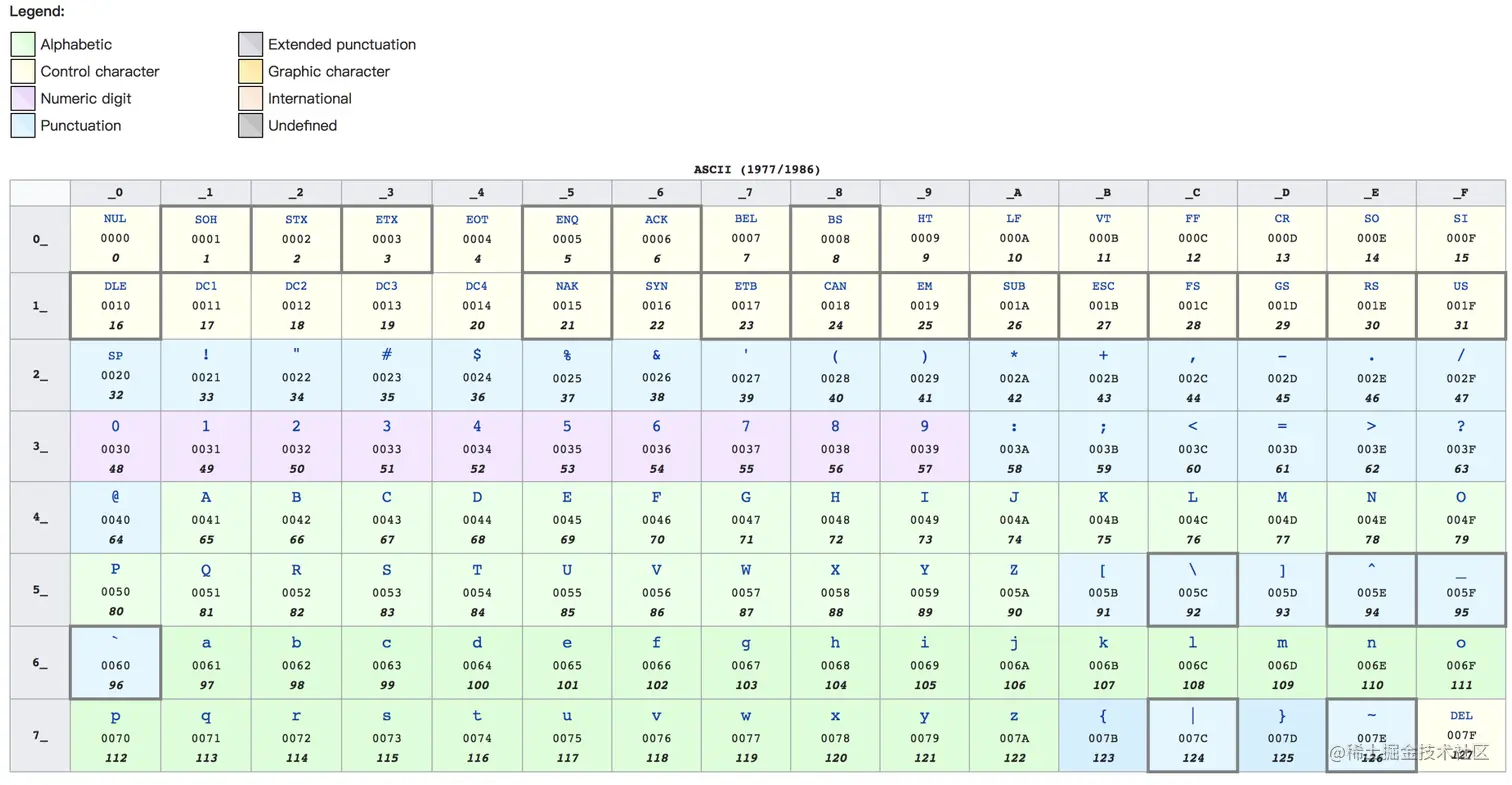The width and height of the screenshot is (1512, 785).
Task: Click the left bracket cell 005B
Action: [1103, 590]
